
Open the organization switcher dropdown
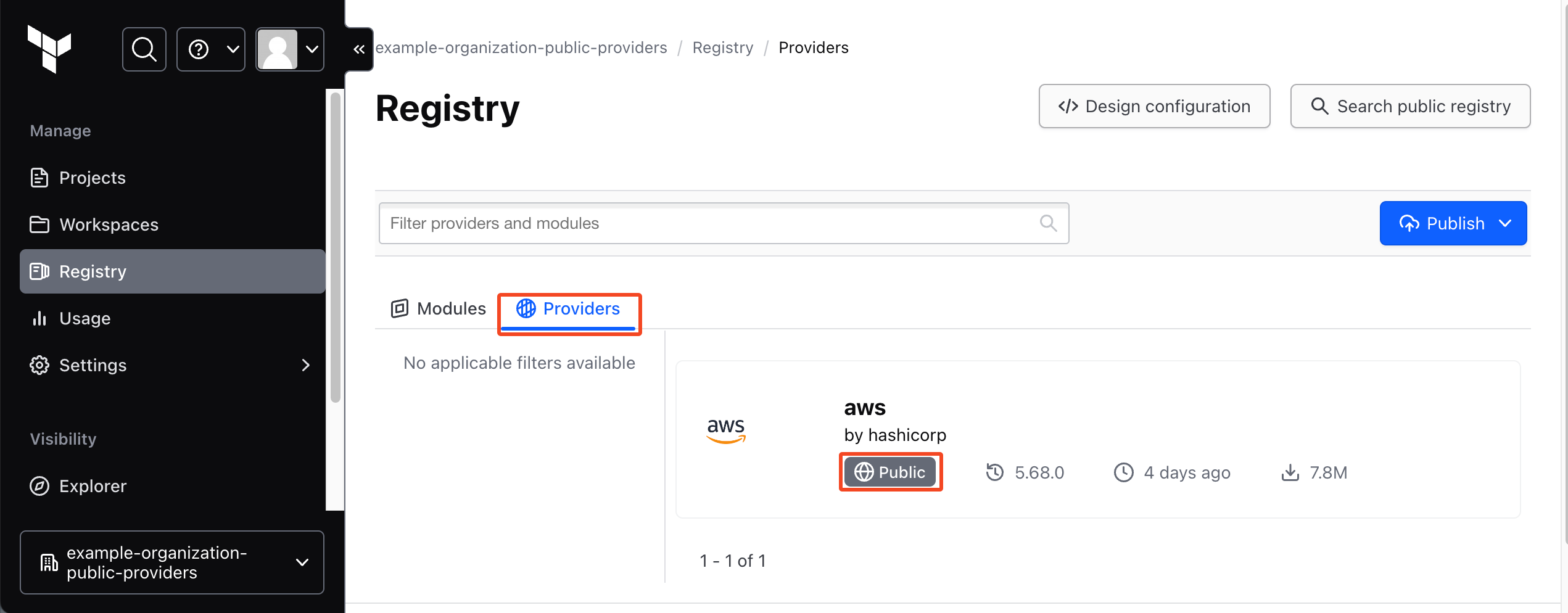tap(172, 562)
